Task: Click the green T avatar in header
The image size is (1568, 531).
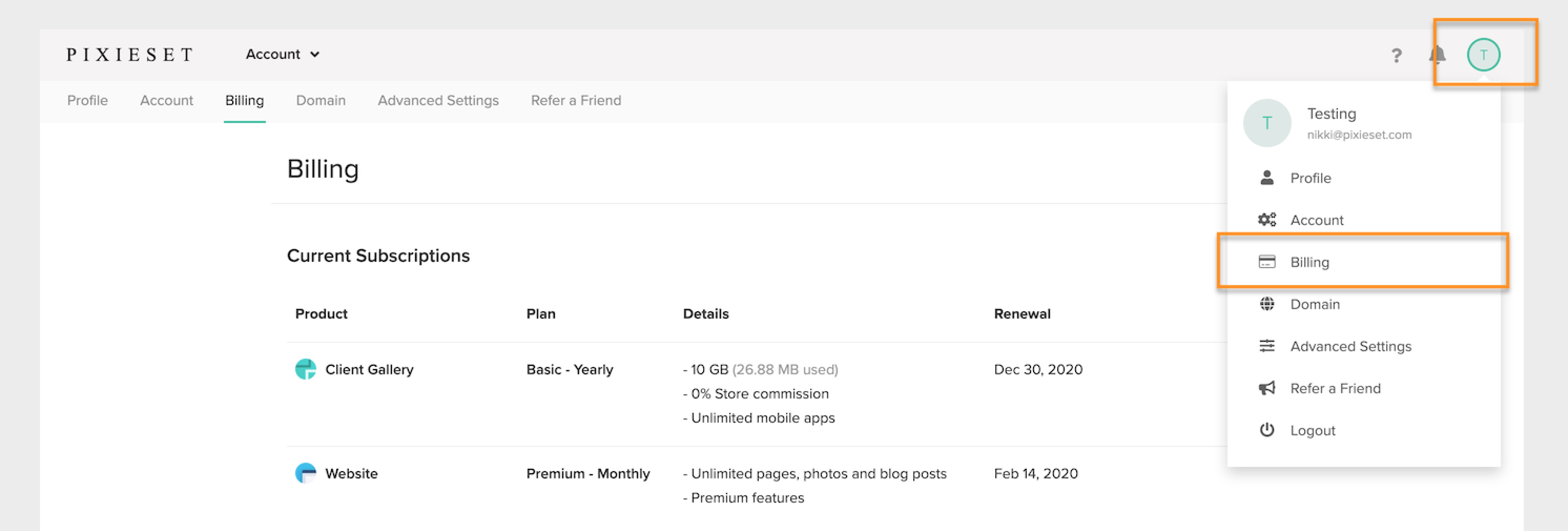Action: click(x=1483, y=55)
